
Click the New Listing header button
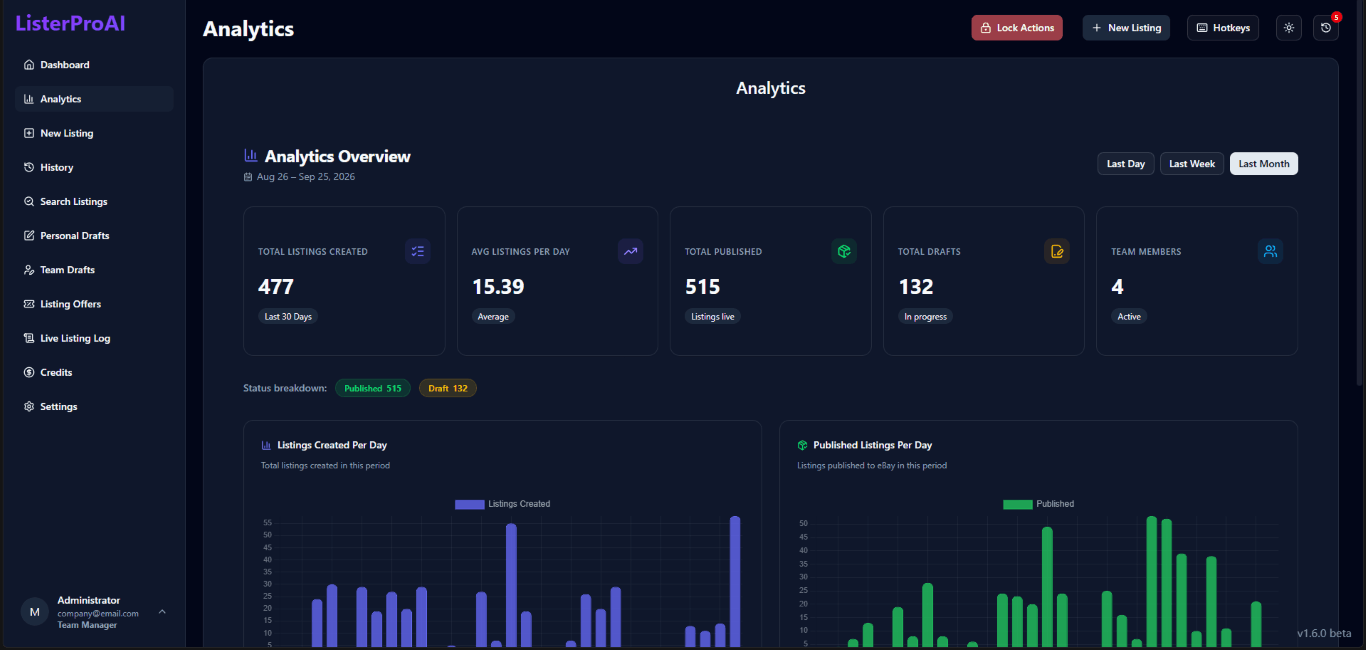coord(1126,28)
